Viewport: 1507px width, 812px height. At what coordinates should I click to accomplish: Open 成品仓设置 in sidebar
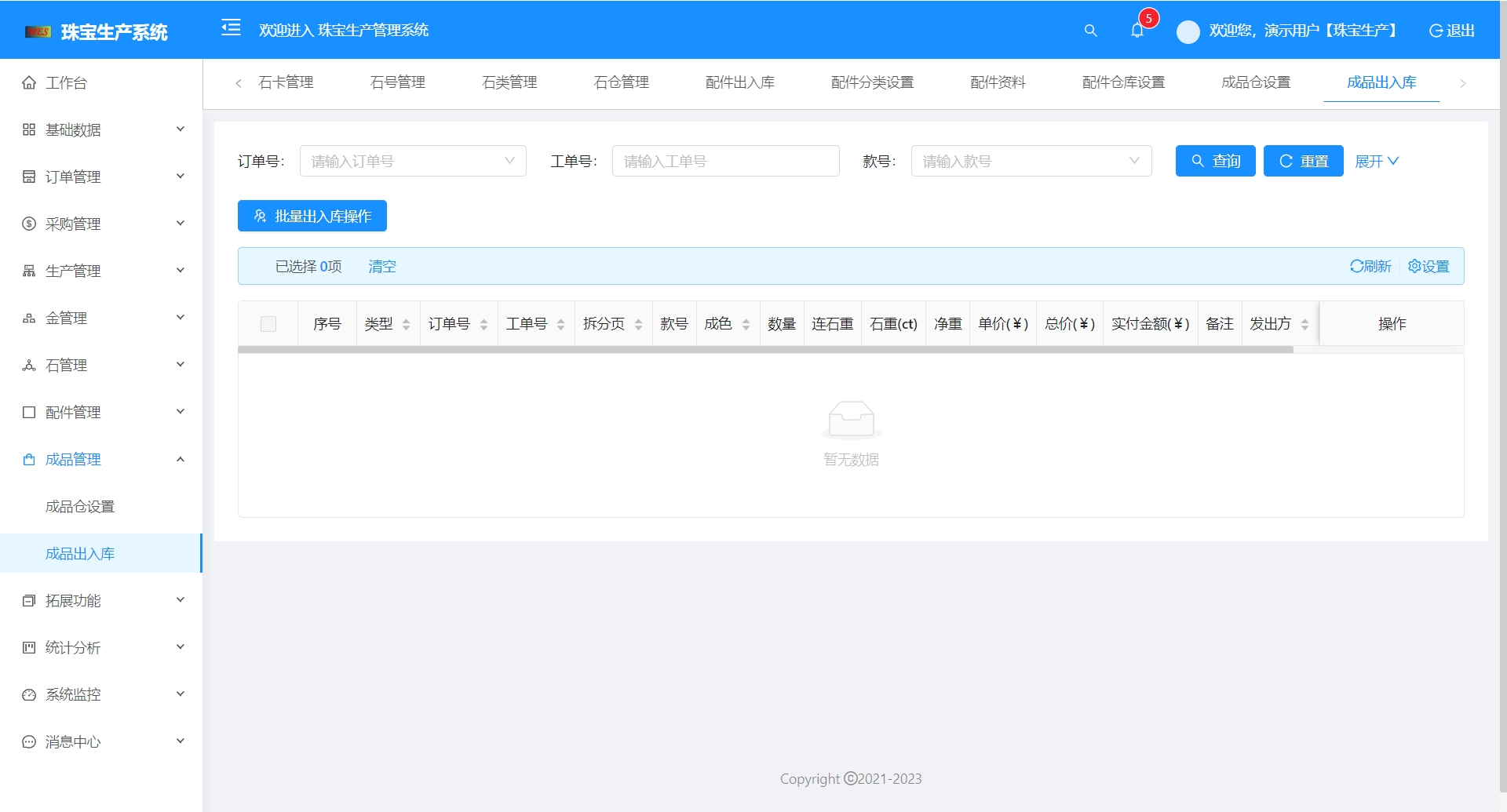(80, 507)
